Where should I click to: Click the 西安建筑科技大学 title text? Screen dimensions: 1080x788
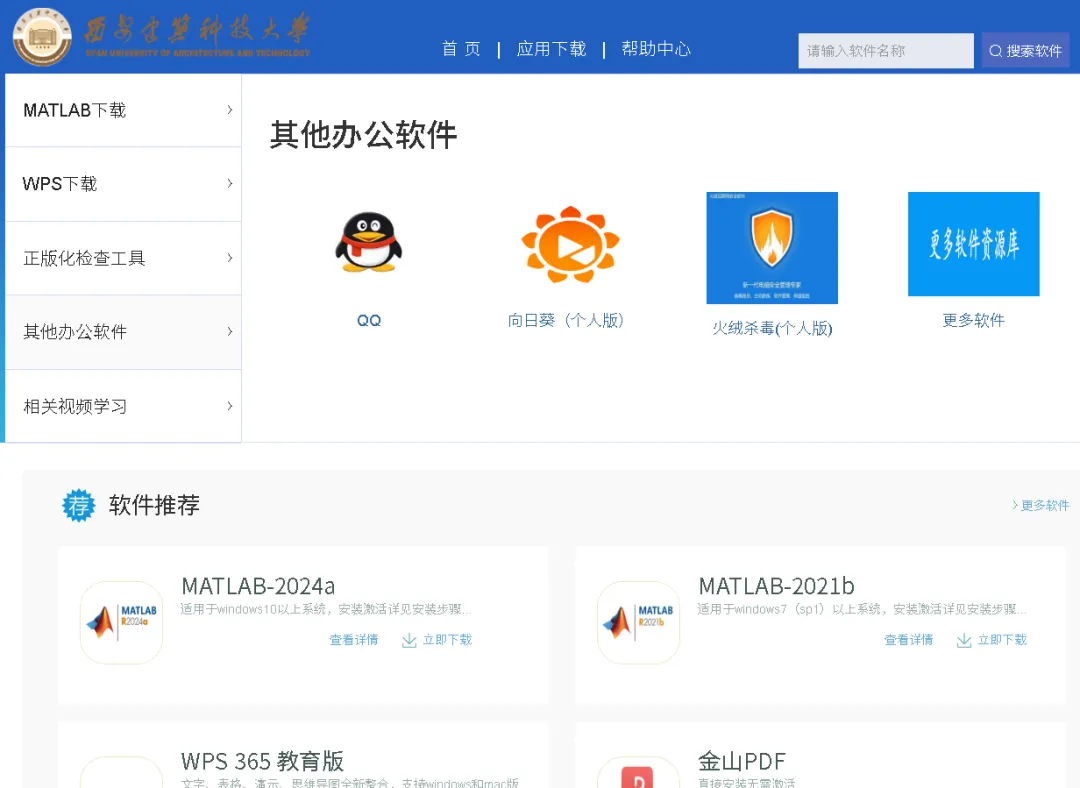click(197, 30)
